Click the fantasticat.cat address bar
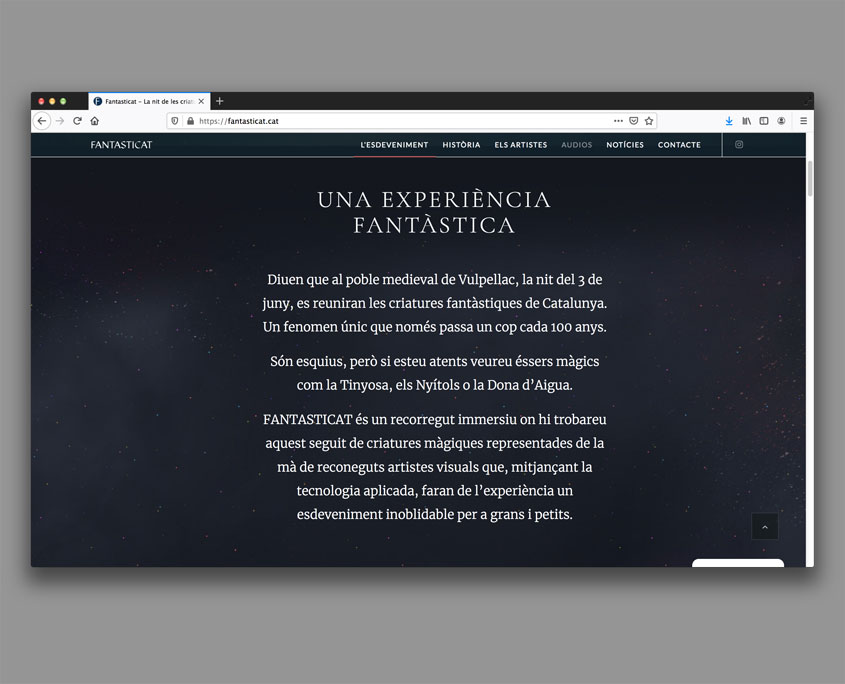The image size is (845, 684). click(x=400, y=121)
